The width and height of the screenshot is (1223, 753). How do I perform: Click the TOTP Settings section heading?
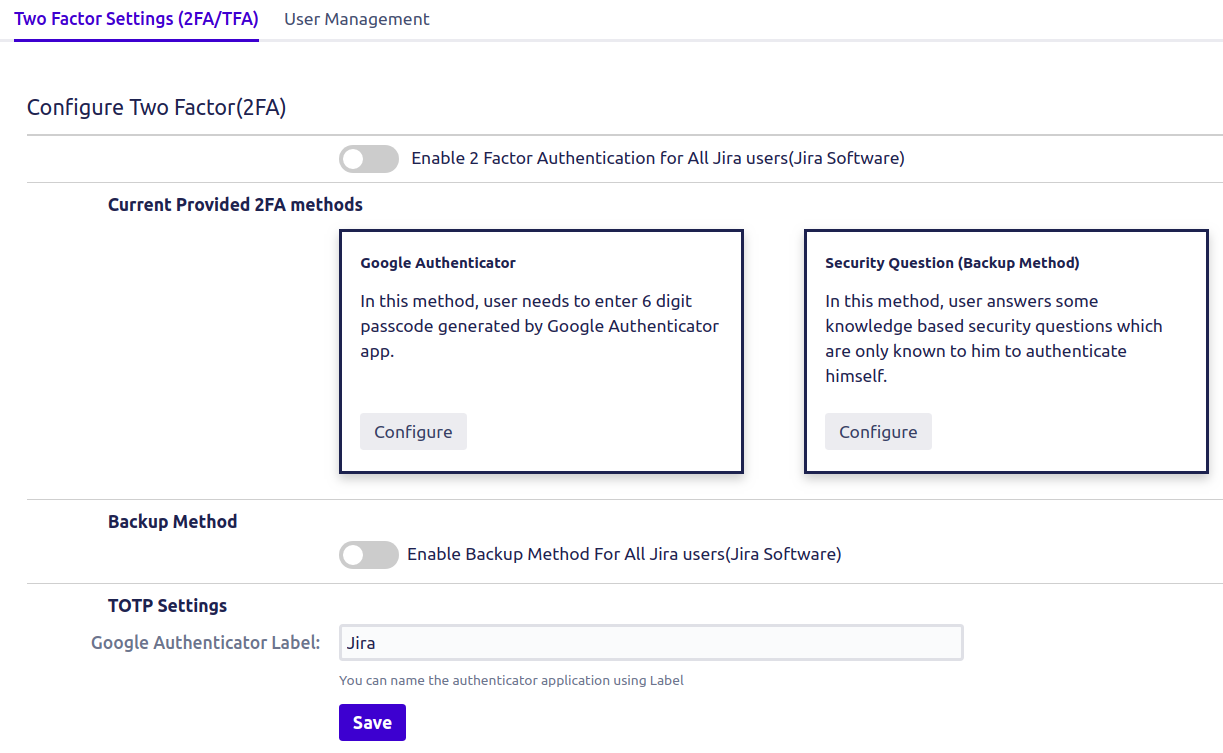(x=167, y=606)
